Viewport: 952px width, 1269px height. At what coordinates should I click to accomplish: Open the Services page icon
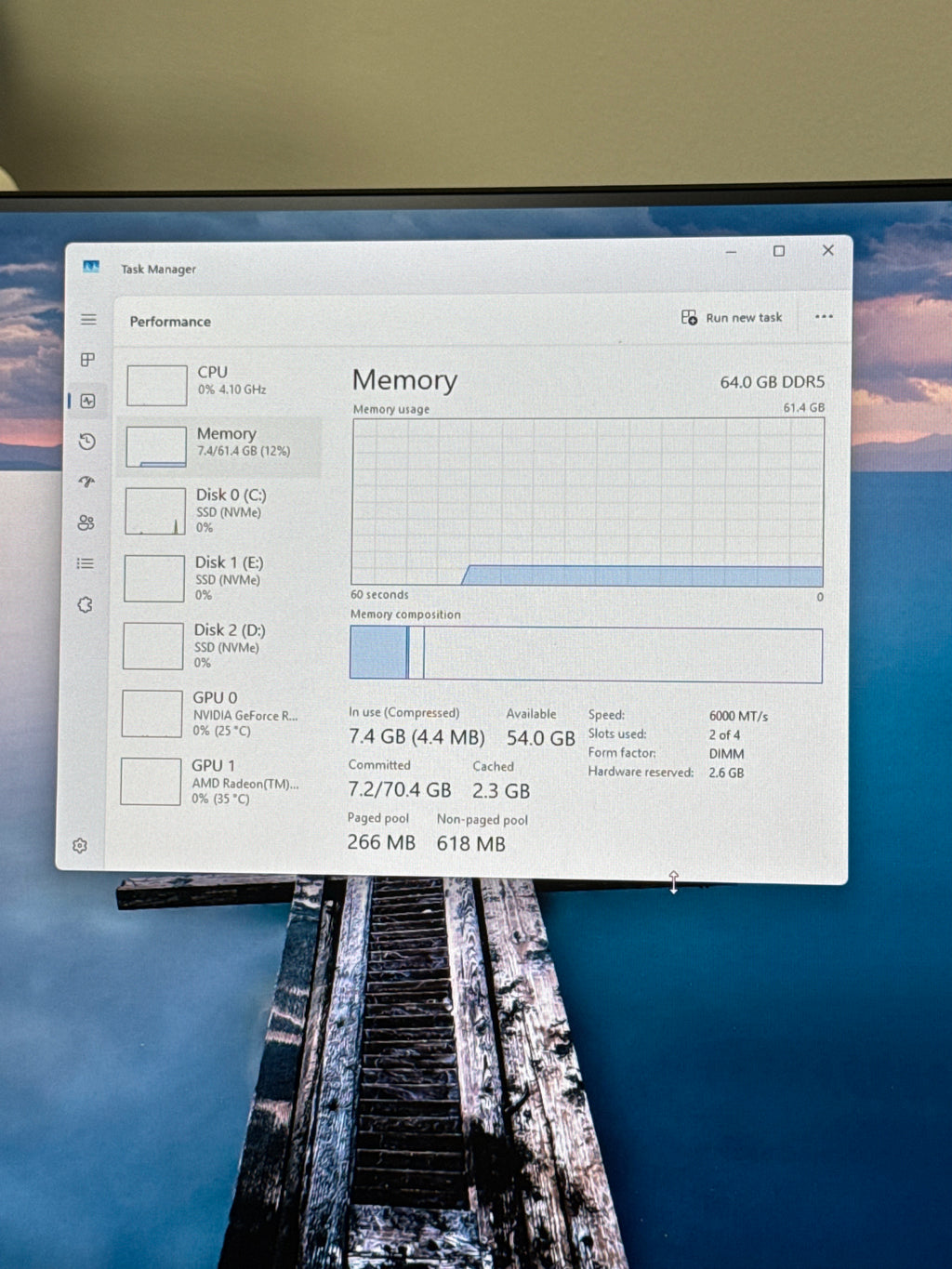click(85, 604)
